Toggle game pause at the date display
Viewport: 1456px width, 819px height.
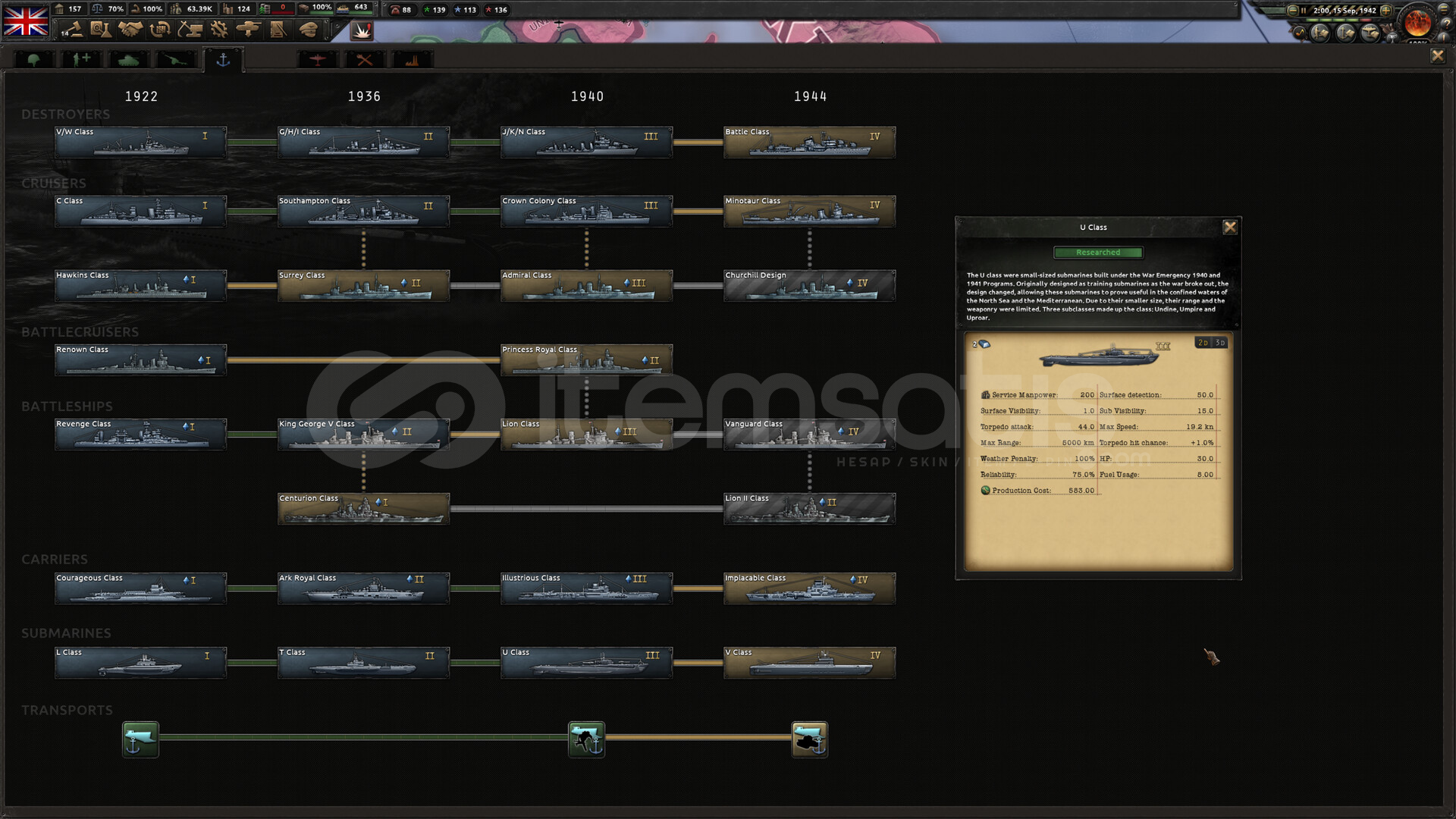[x=1344, y=11]
